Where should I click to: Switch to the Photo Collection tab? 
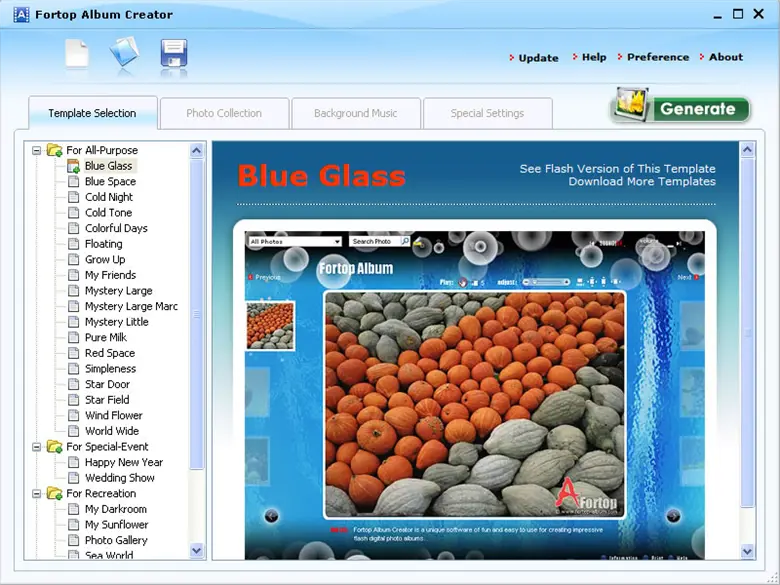[x=224, y=113]
